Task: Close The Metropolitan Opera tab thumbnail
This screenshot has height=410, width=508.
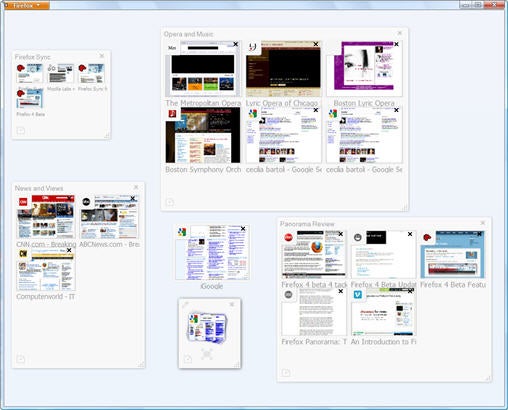Action: coord(236,44)
